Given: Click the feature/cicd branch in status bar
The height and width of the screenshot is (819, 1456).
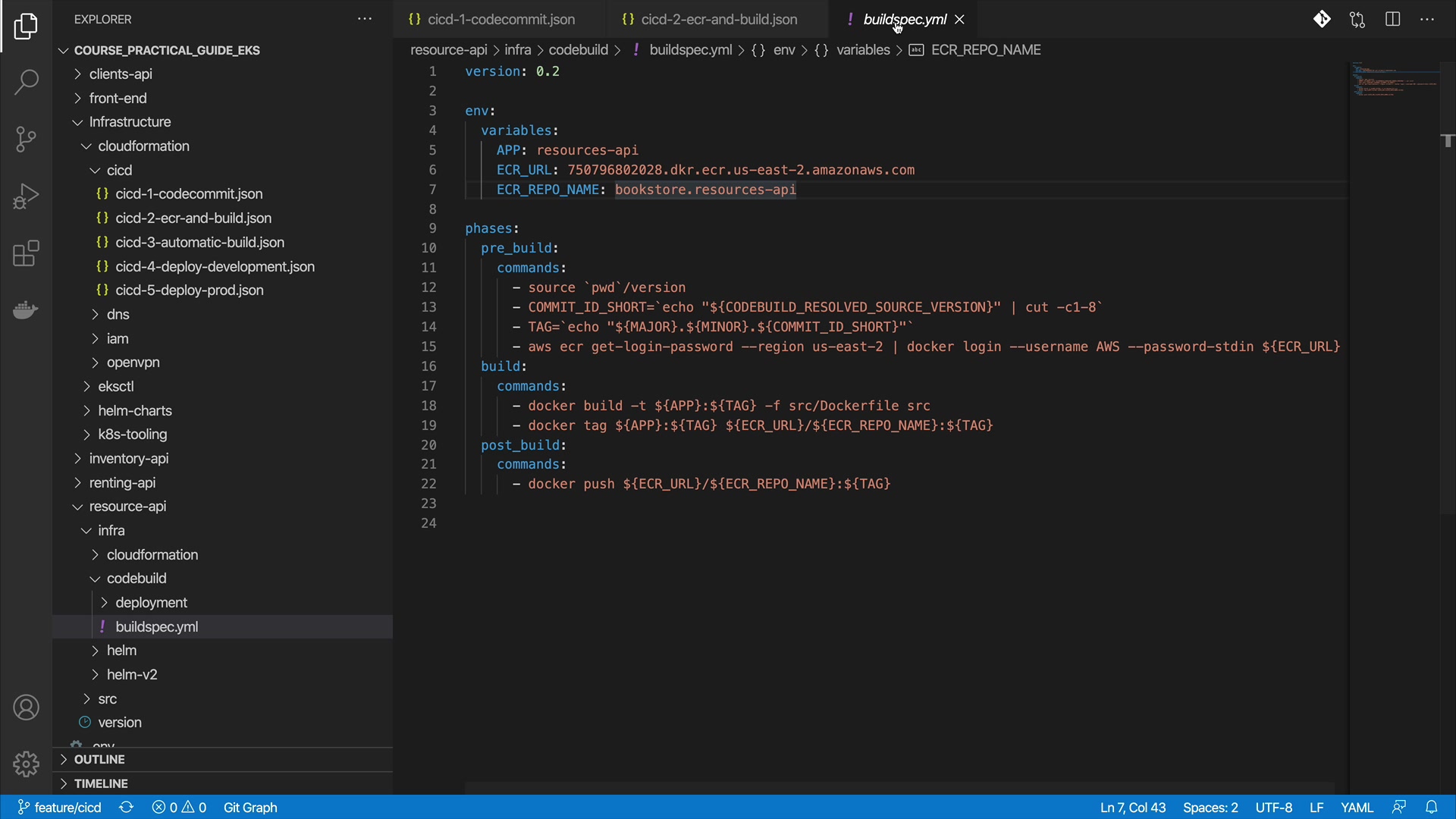Looking at the screenshot, I should [x=60, y=808].
